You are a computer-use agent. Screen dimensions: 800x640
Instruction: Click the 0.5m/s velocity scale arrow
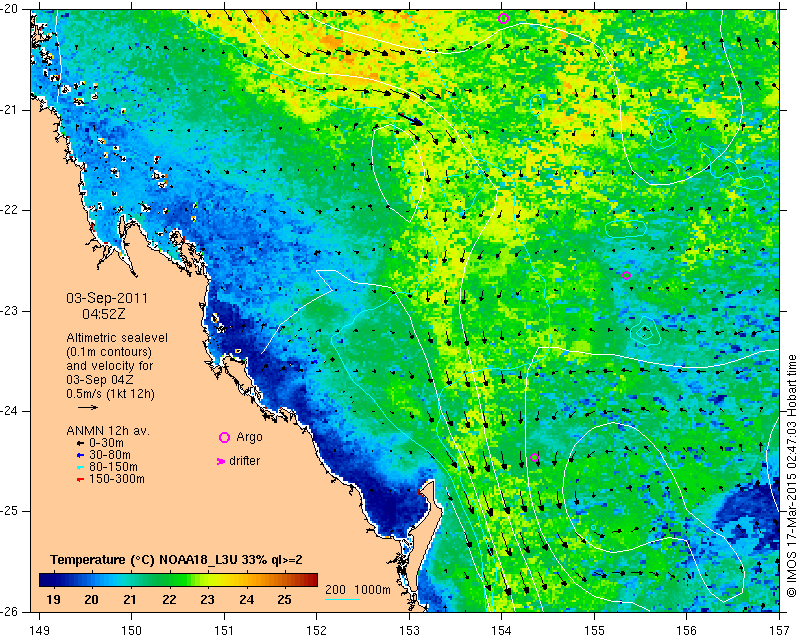point(88,407)
